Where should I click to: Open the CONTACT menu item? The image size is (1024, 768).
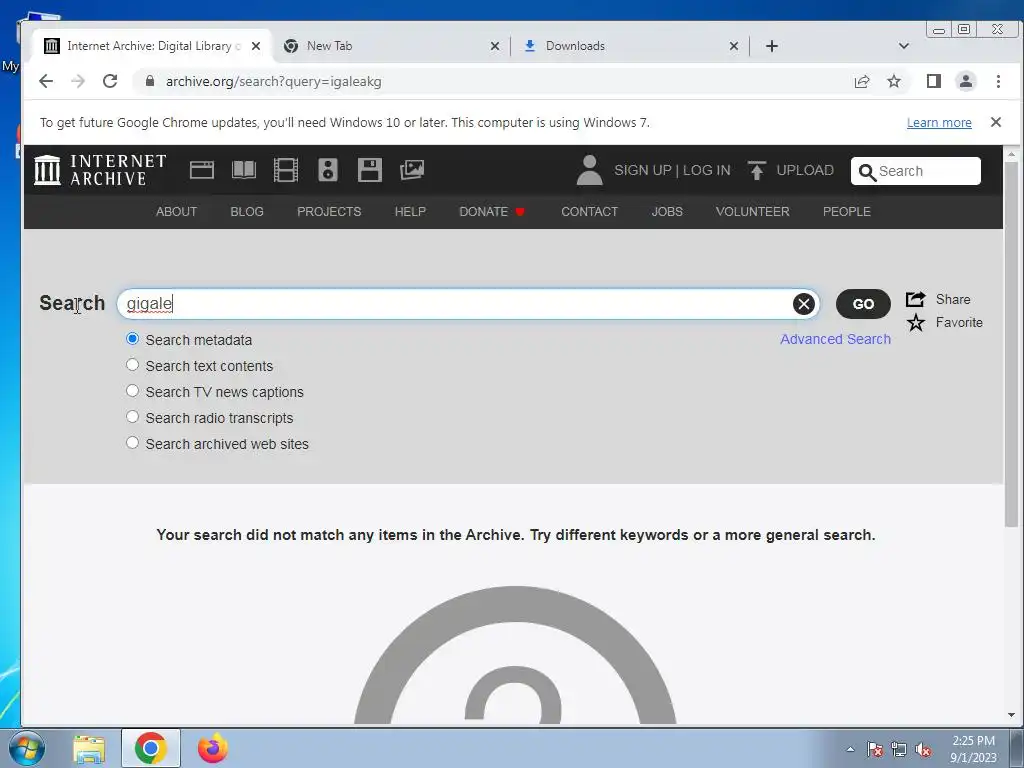click(589, 212)
